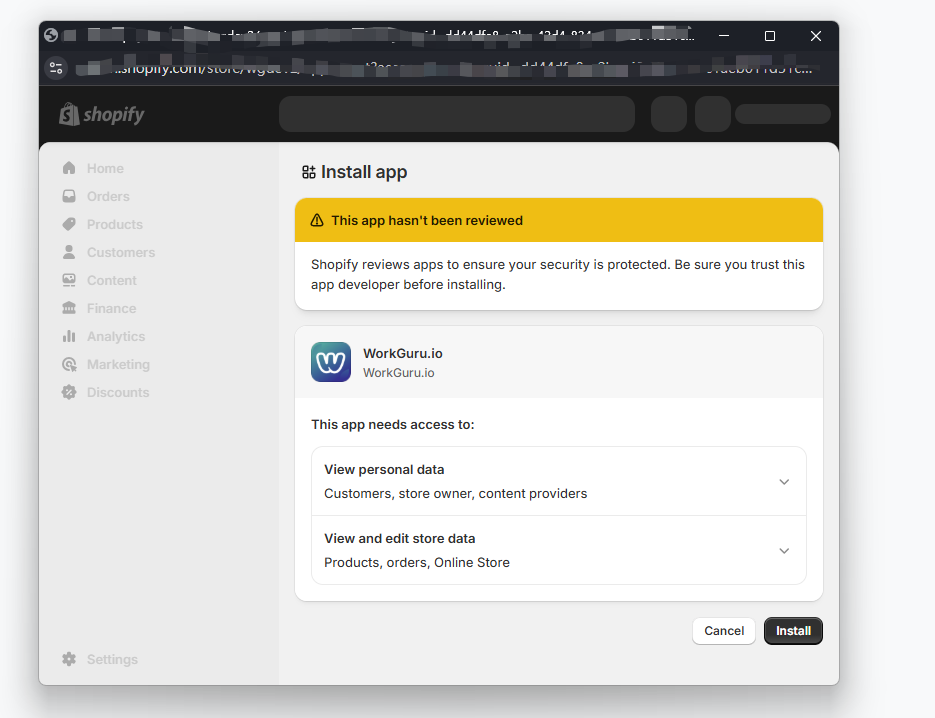
Task: Cancel the app installation
Action: [724, 631]
